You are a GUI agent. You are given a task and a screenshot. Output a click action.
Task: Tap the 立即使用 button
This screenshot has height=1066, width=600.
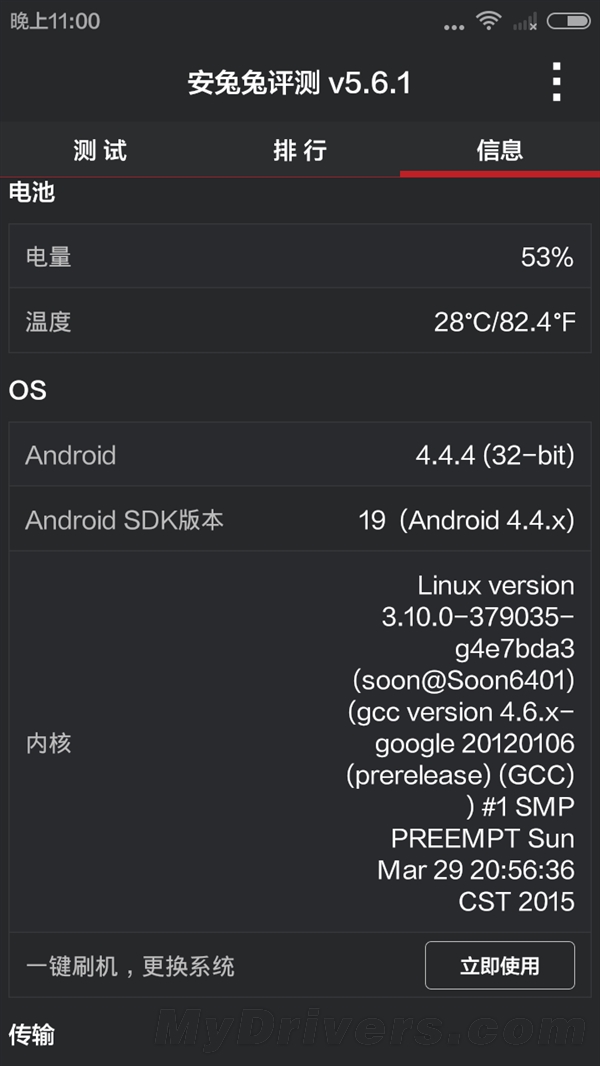pyautogui.click(x=500, y=965)
